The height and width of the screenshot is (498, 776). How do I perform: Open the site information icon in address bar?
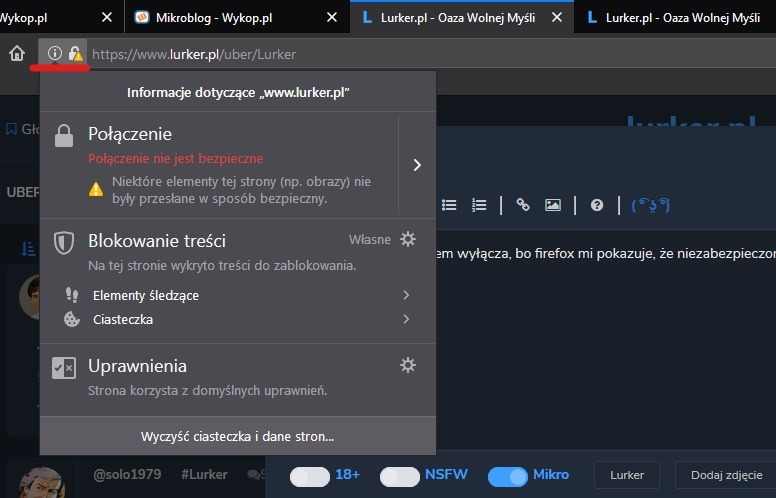click(54, 52)
